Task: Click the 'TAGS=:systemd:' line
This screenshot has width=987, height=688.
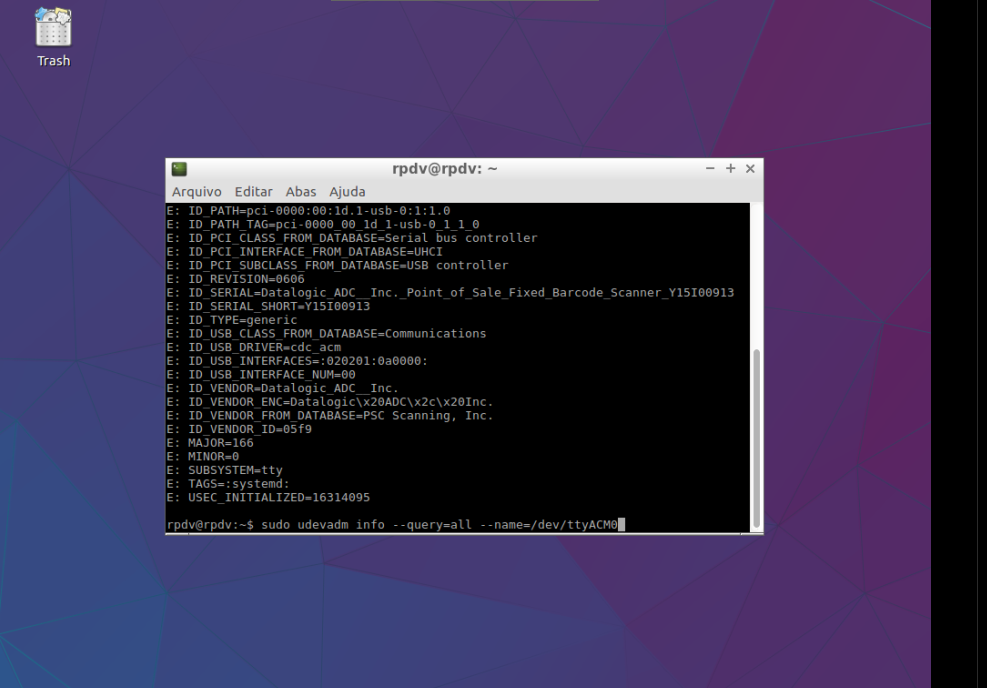Action: click(228, 484)
